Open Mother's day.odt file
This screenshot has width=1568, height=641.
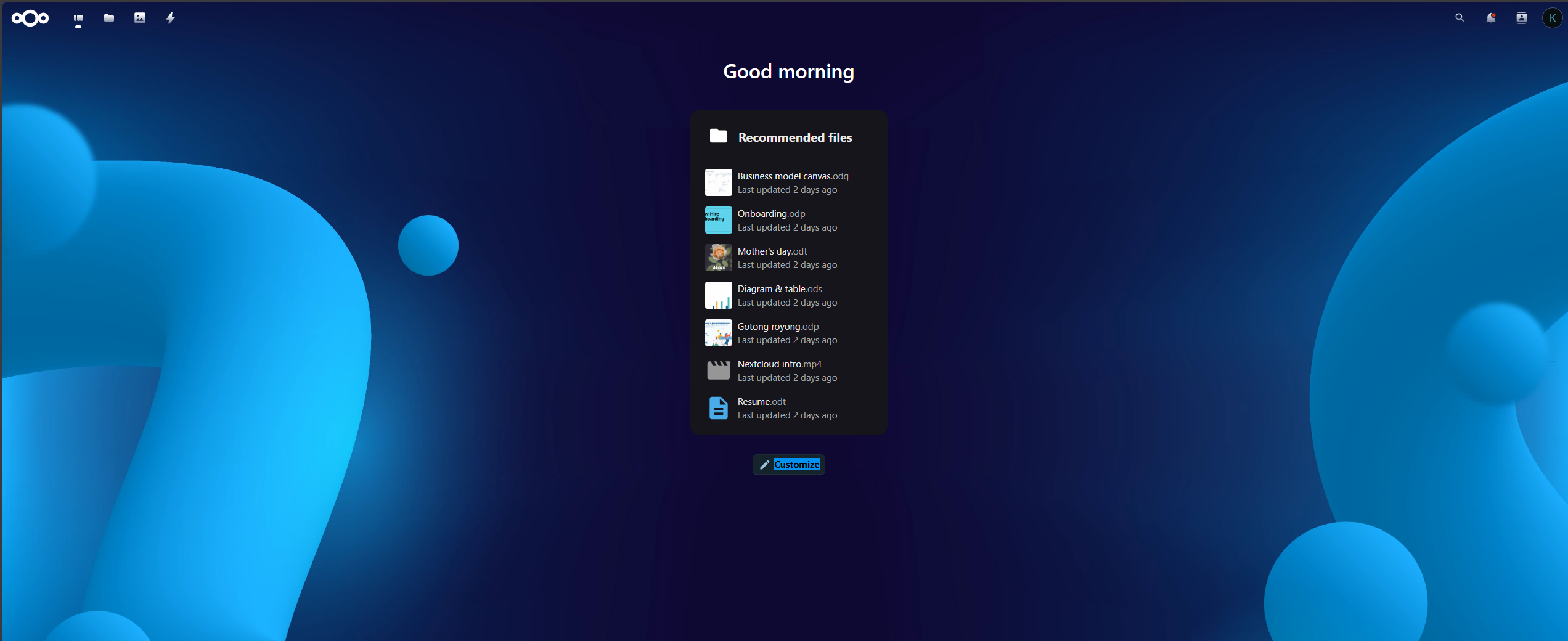789,258
